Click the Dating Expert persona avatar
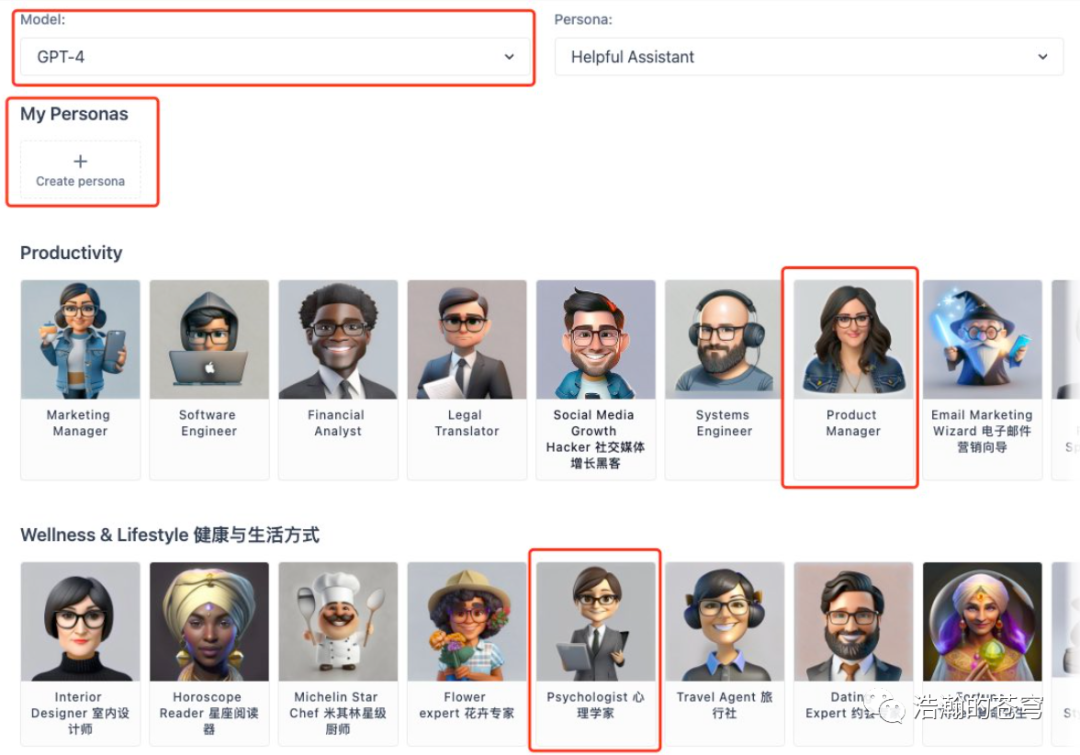The width and height of the screenshot is (1080, 755). point(853,621)
